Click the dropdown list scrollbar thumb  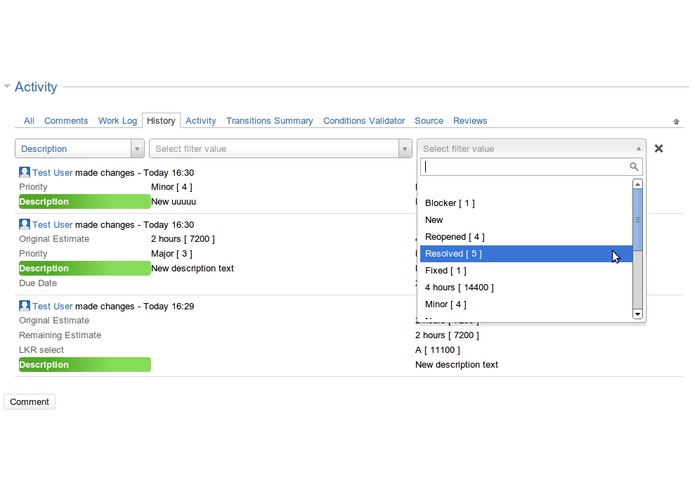pyautogui.click(x=637, y=219)
